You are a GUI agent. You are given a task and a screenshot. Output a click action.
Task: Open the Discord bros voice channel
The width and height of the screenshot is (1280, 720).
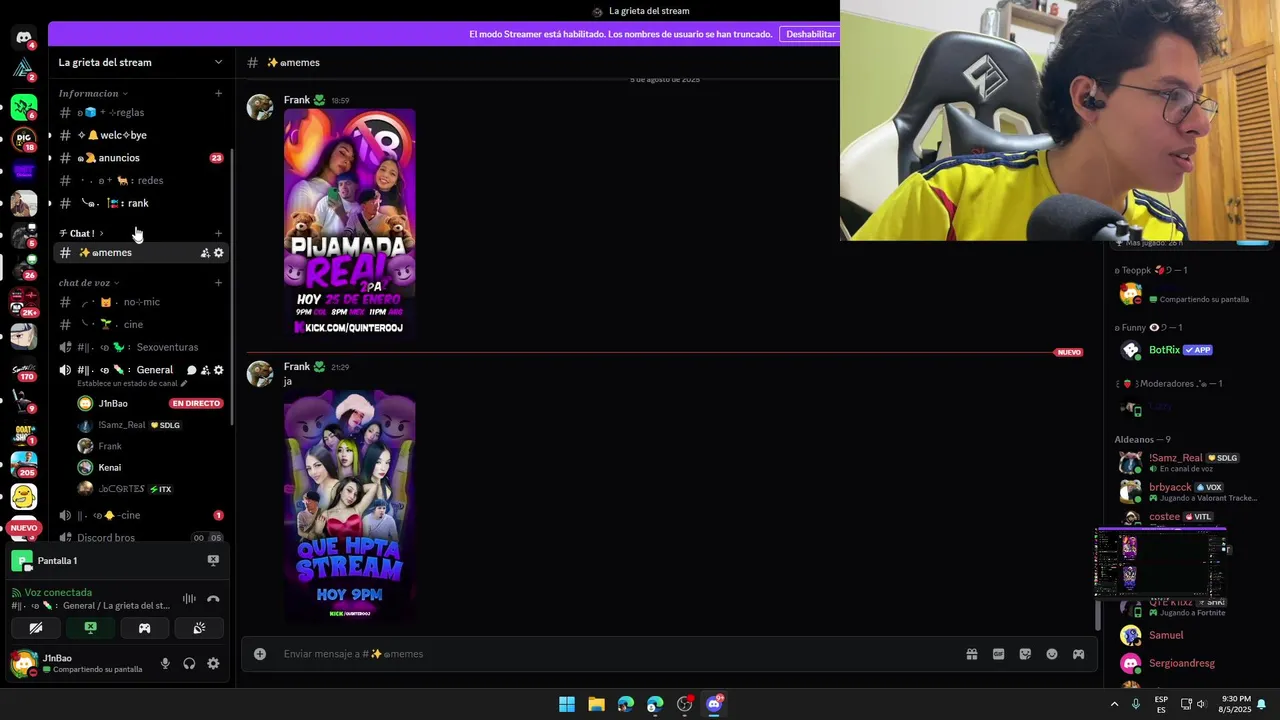[140, 538]
